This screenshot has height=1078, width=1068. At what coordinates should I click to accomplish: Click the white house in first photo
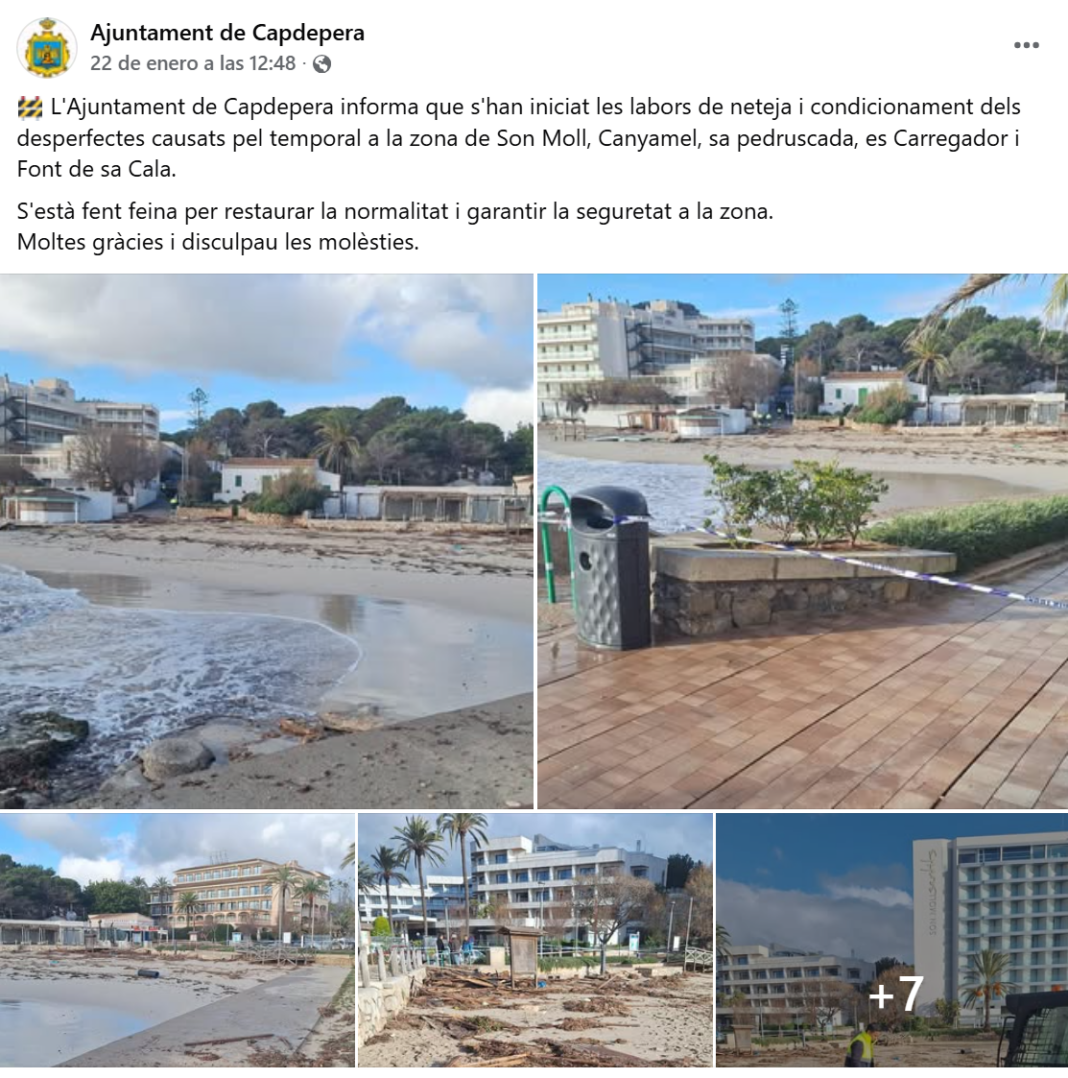272,479
